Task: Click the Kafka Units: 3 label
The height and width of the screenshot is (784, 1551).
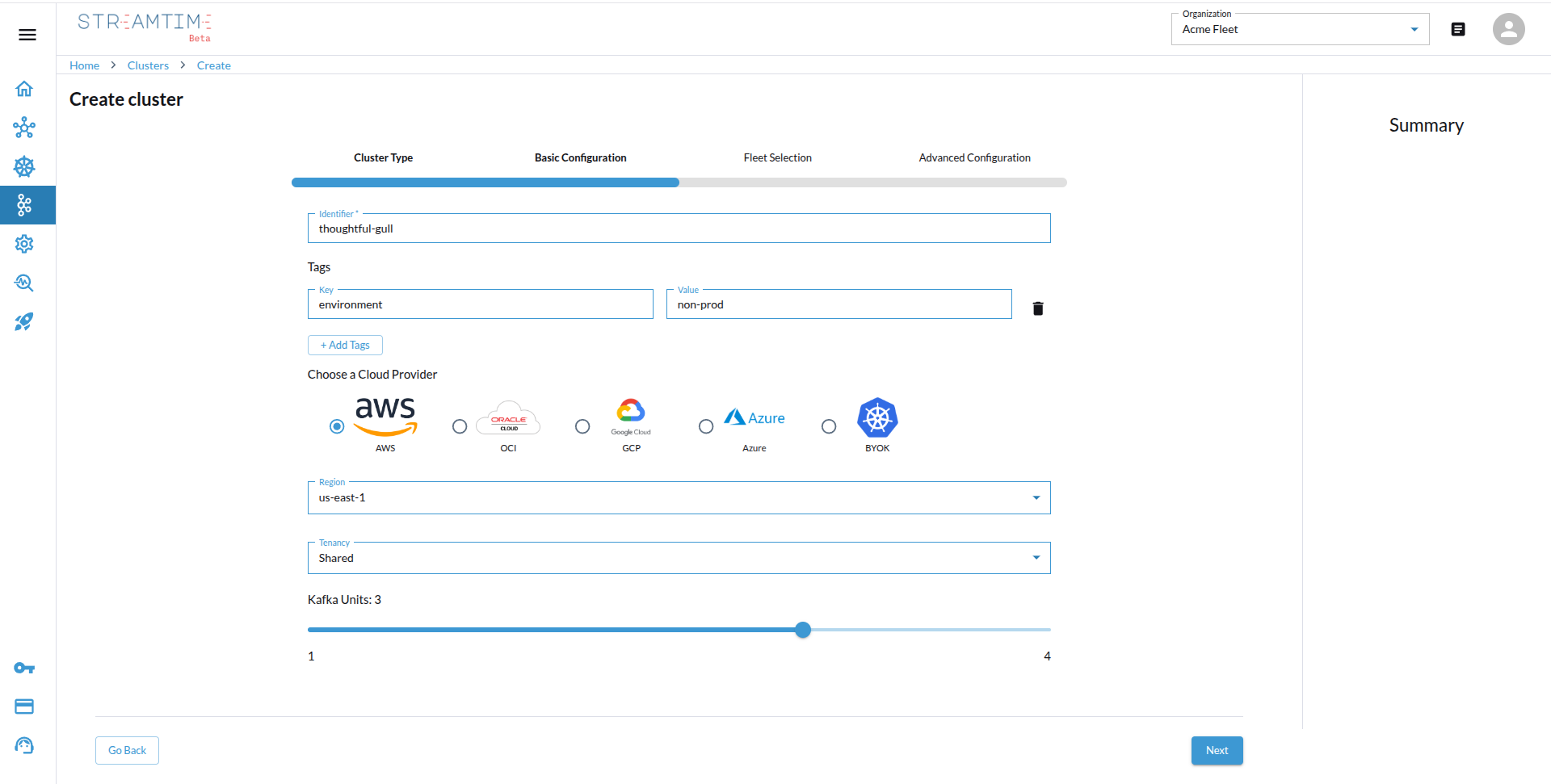Action: pos(344,600)
